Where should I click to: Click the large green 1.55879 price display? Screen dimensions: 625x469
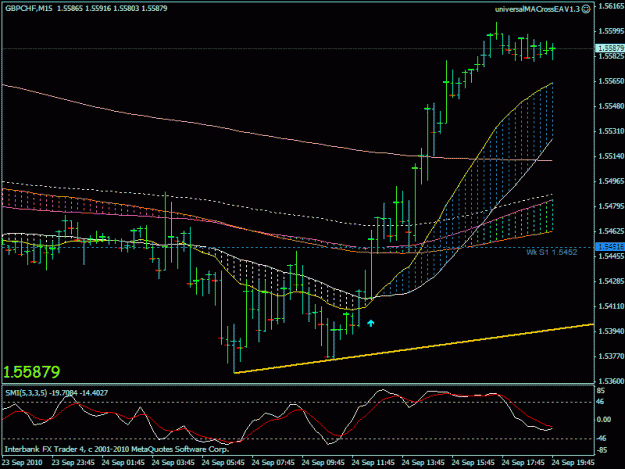31,372
